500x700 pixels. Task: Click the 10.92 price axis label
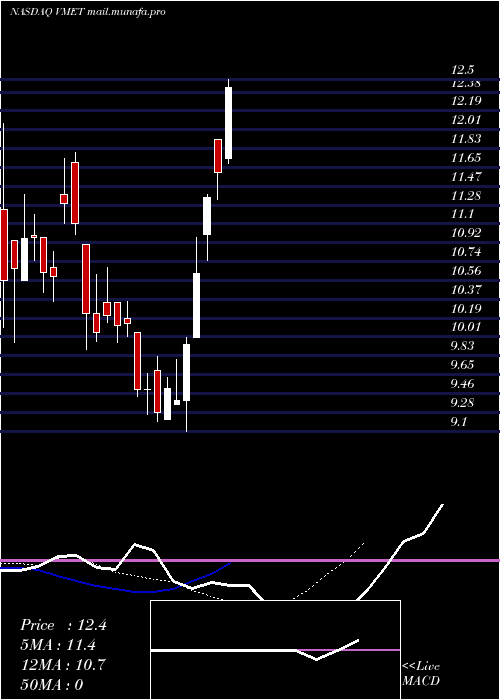(x=466, y=233)
